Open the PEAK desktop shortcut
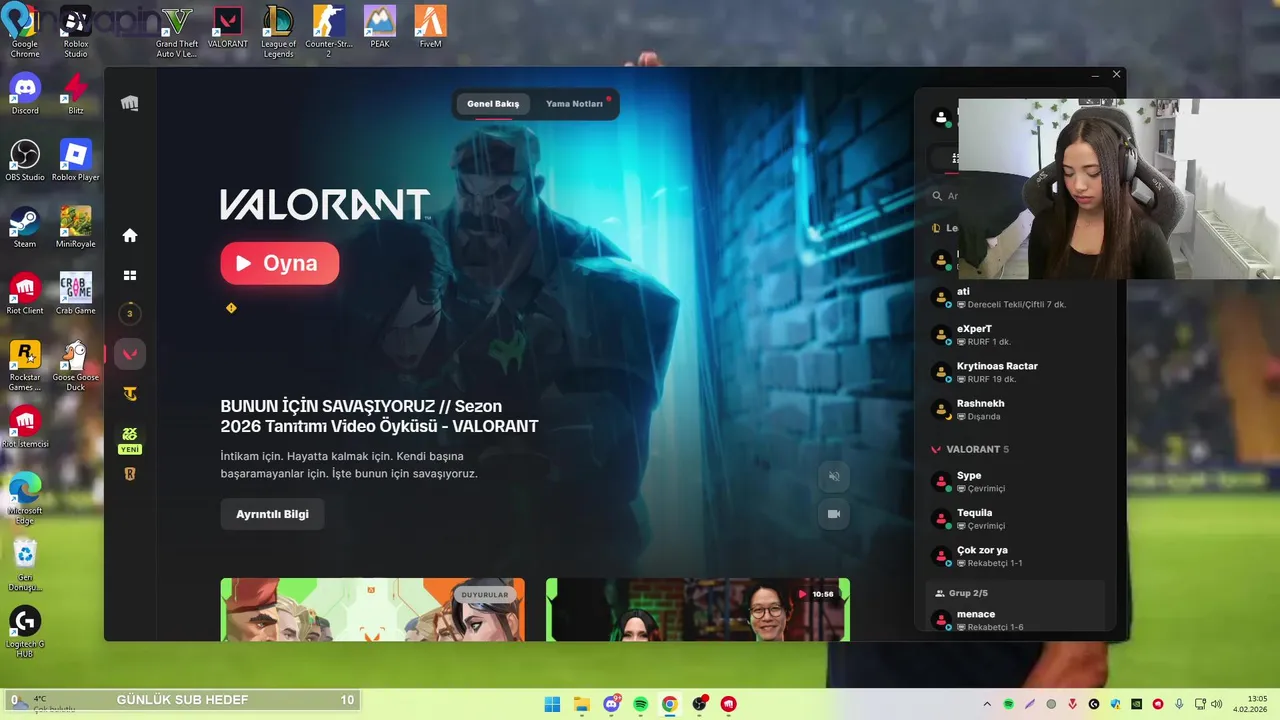1280x720 pixels. 380,28
